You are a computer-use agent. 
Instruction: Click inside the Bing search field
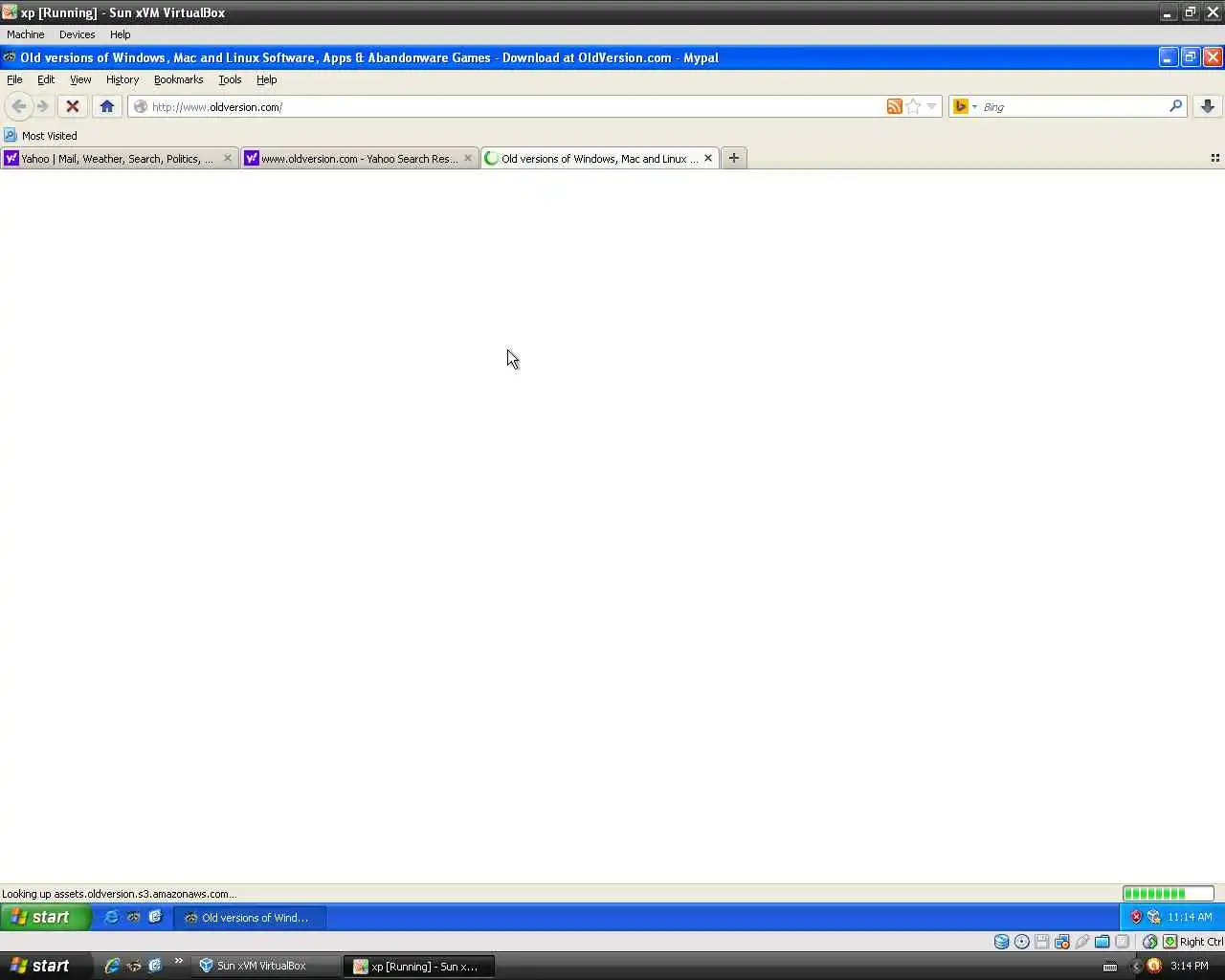1072,106
